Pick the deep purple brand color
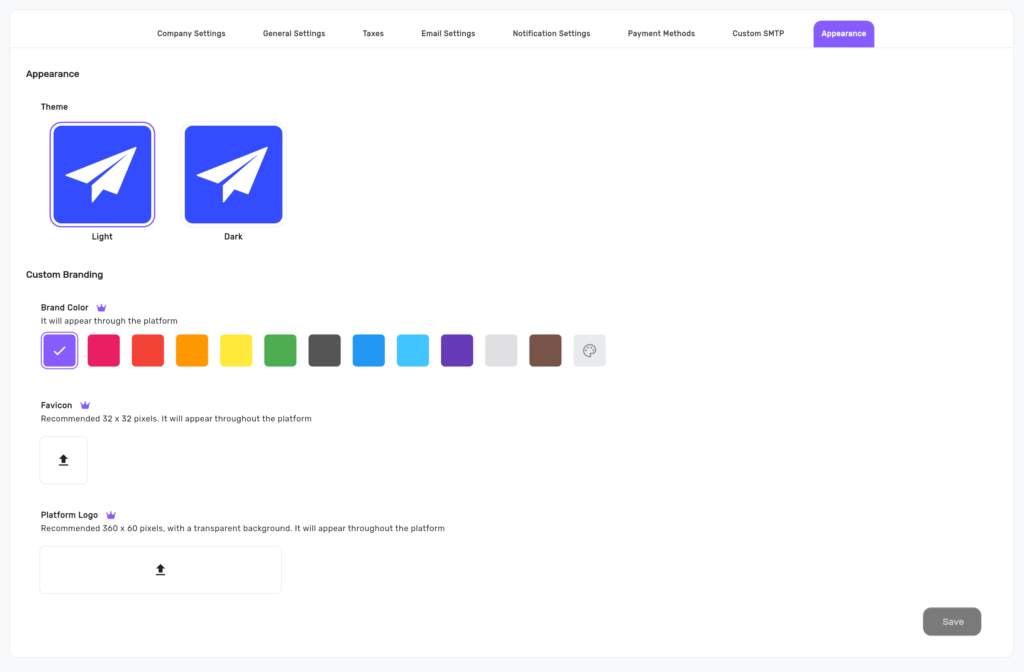Screen dimensions: 1024x672 pos(457,351)
